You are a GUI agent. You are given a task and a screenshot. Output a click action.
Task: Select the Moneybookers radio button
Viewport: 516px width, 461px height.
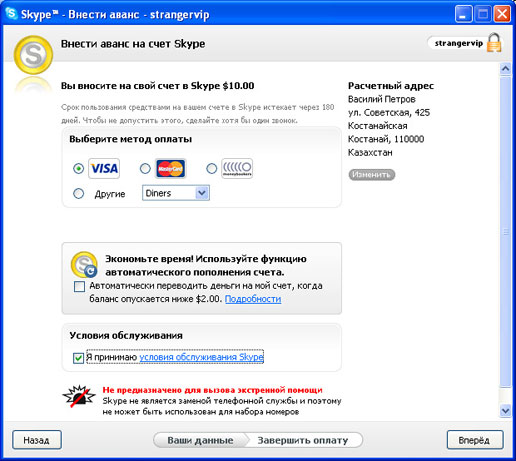coord(211,168)
